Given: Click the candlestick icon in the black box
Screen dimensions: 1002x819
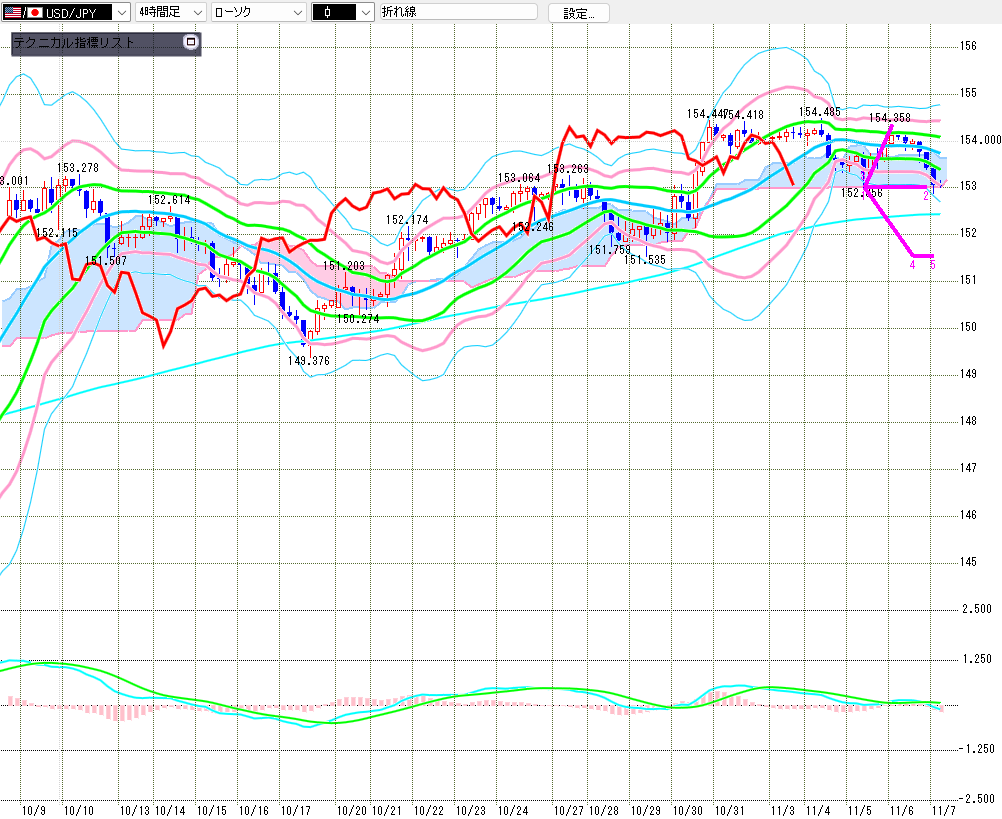Looking at the screenshot, I should [328, 12].
